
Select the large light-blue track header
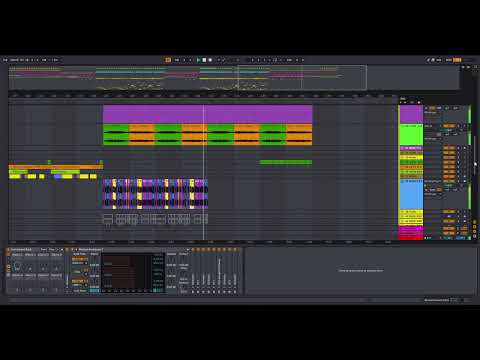point(411,194)
